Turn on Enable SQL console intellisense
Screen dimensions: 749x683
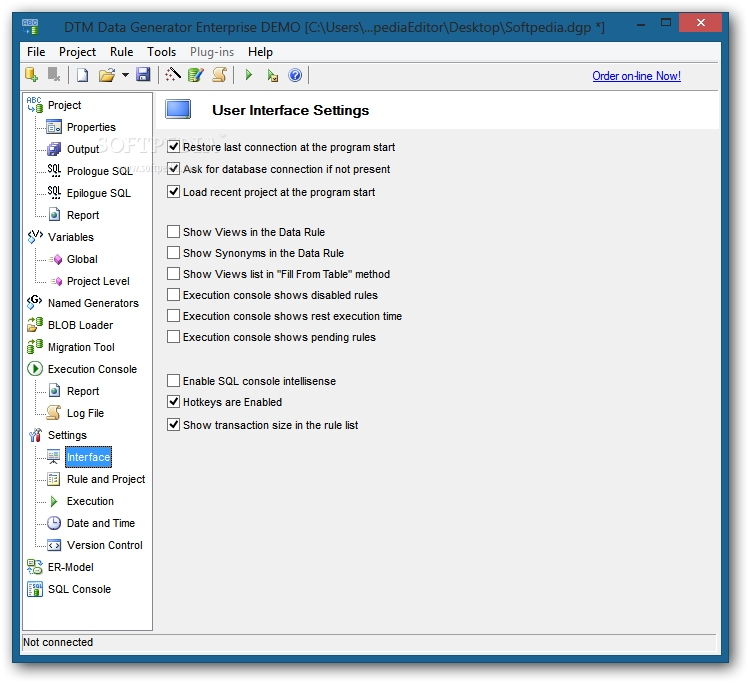(173, 381)
